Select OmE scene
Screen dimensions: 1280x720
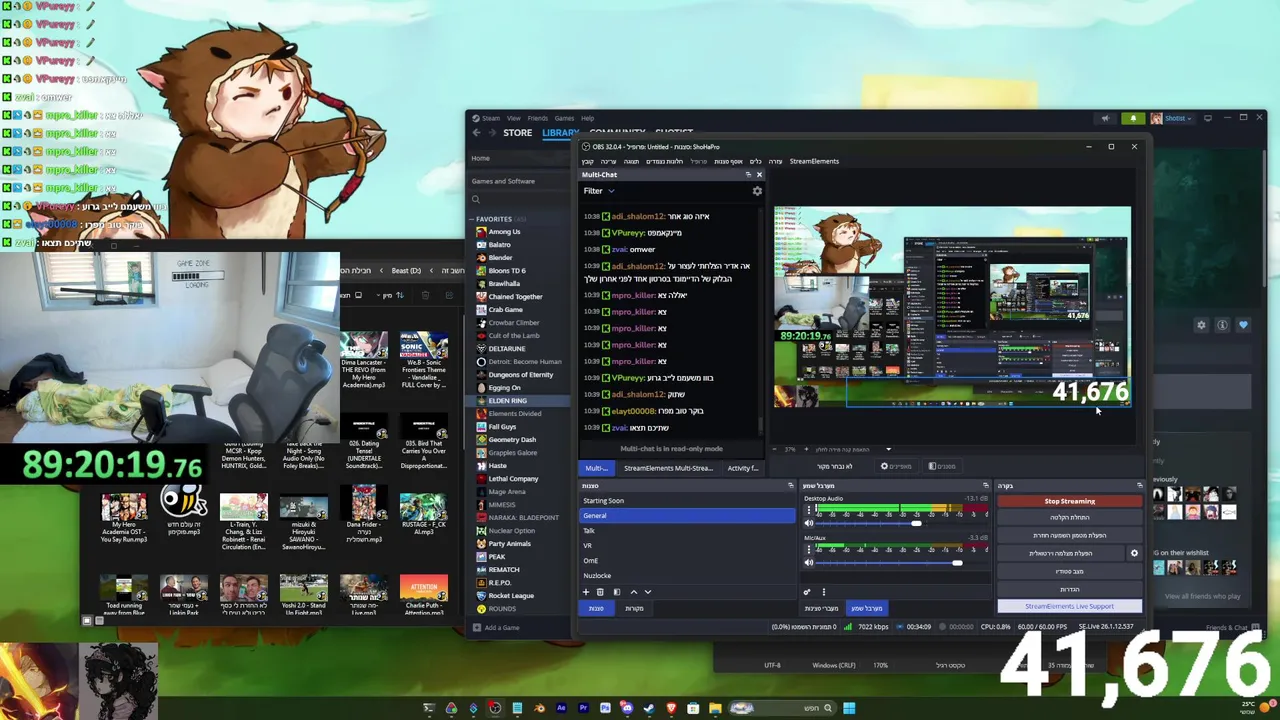(x=688, y=561)
